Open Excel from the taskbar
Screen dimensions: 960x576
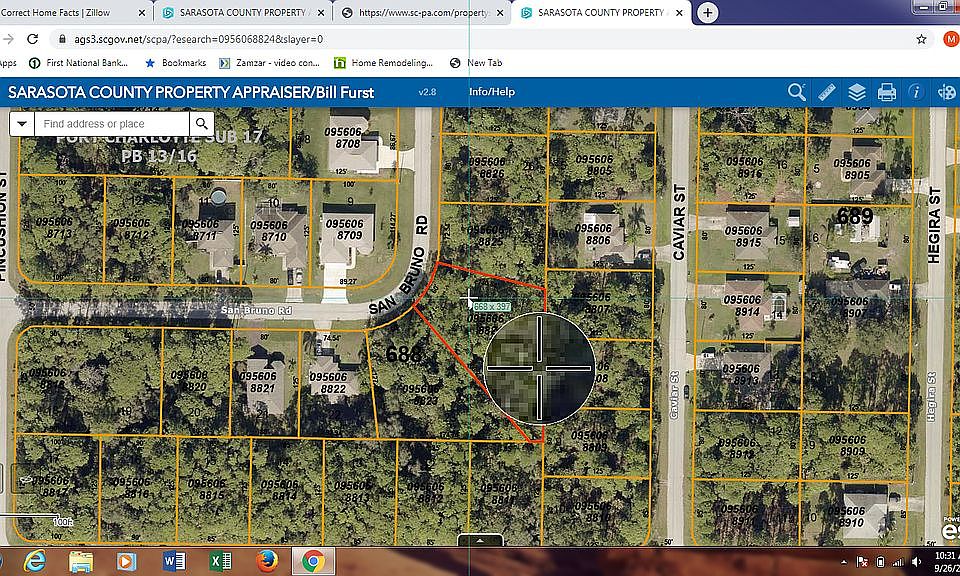[221, 560]
